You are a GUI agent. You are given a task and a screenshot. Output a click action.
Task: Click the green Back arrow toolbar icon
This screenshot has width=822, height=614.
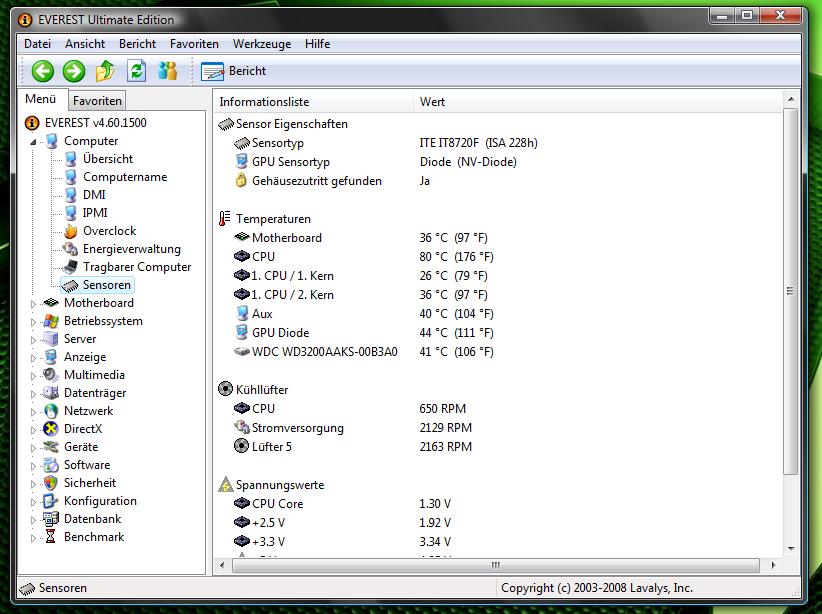pyautogui.click(x=42, y=71)
